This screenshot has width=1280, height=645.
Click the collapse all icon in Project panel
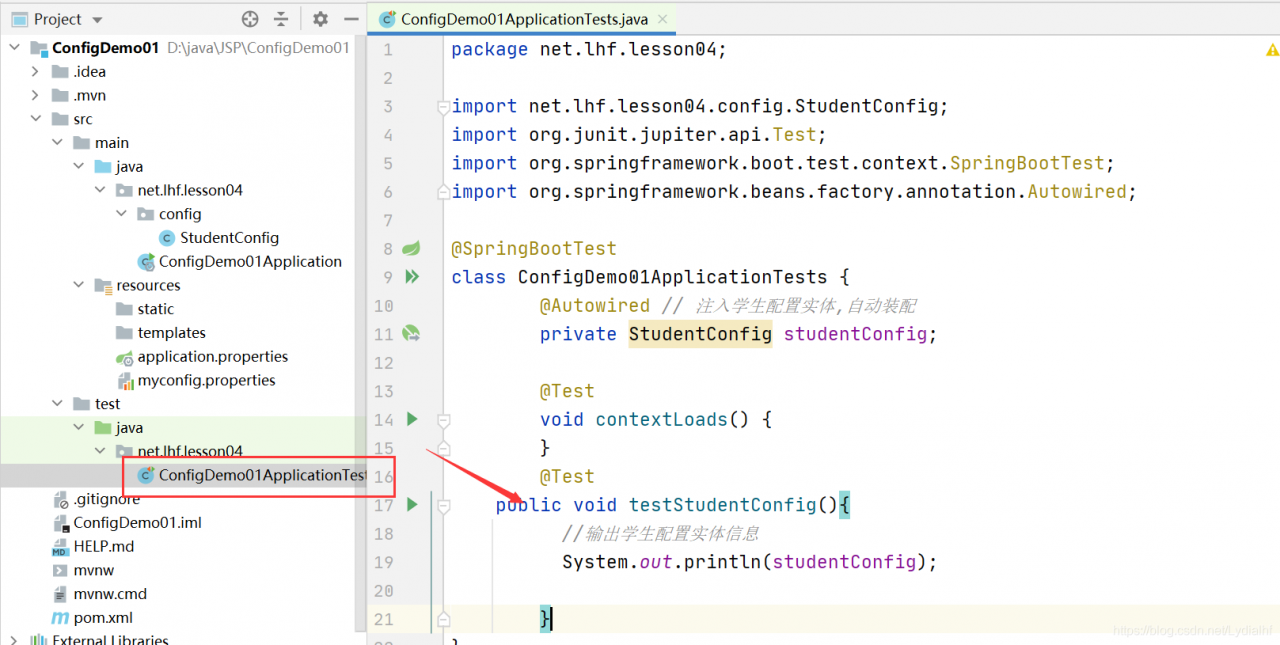281,19
